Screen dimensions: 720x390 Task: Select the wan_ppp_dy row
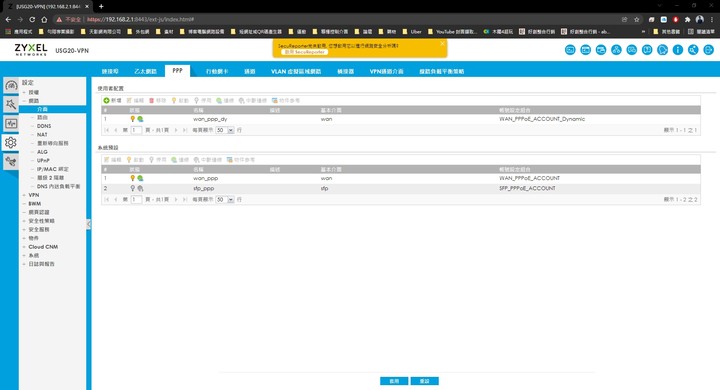click(x=401, y=119)
